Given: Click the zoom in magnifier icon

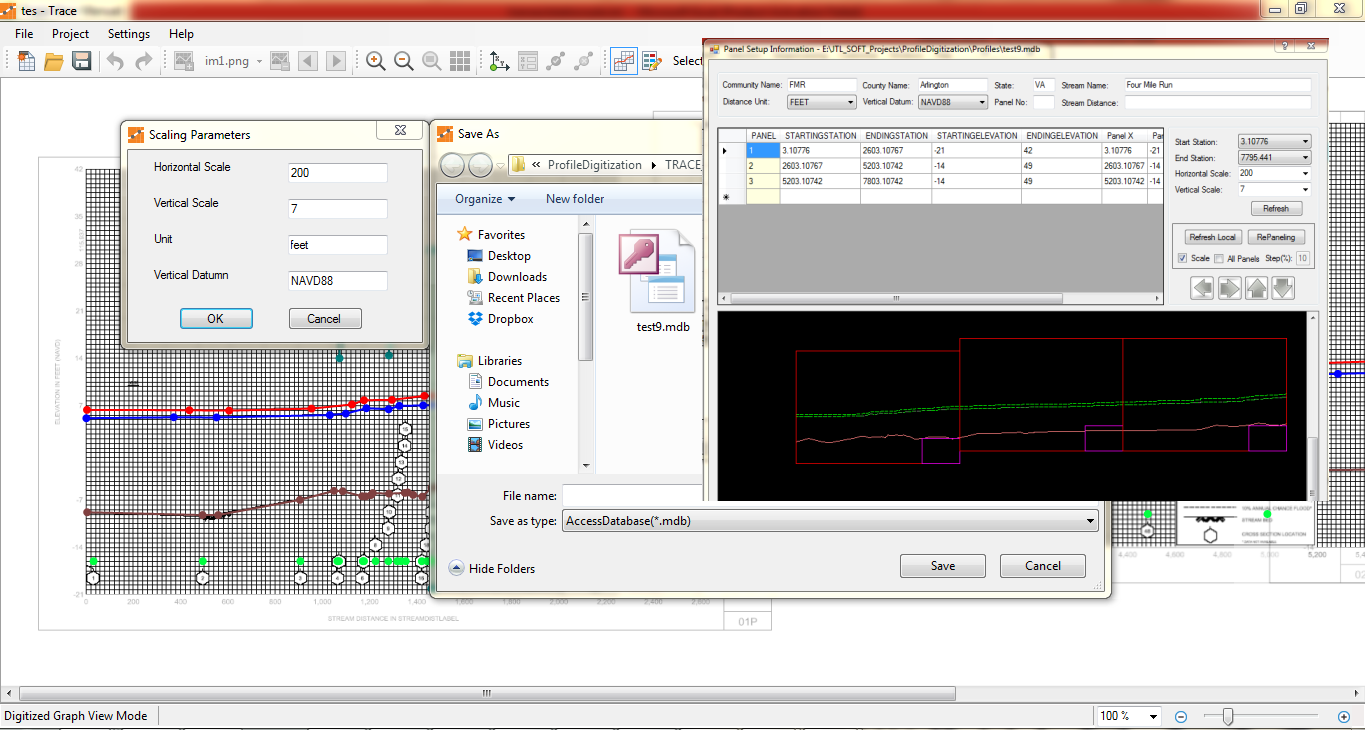Looking at the screenshot, I should click(376, 61).
